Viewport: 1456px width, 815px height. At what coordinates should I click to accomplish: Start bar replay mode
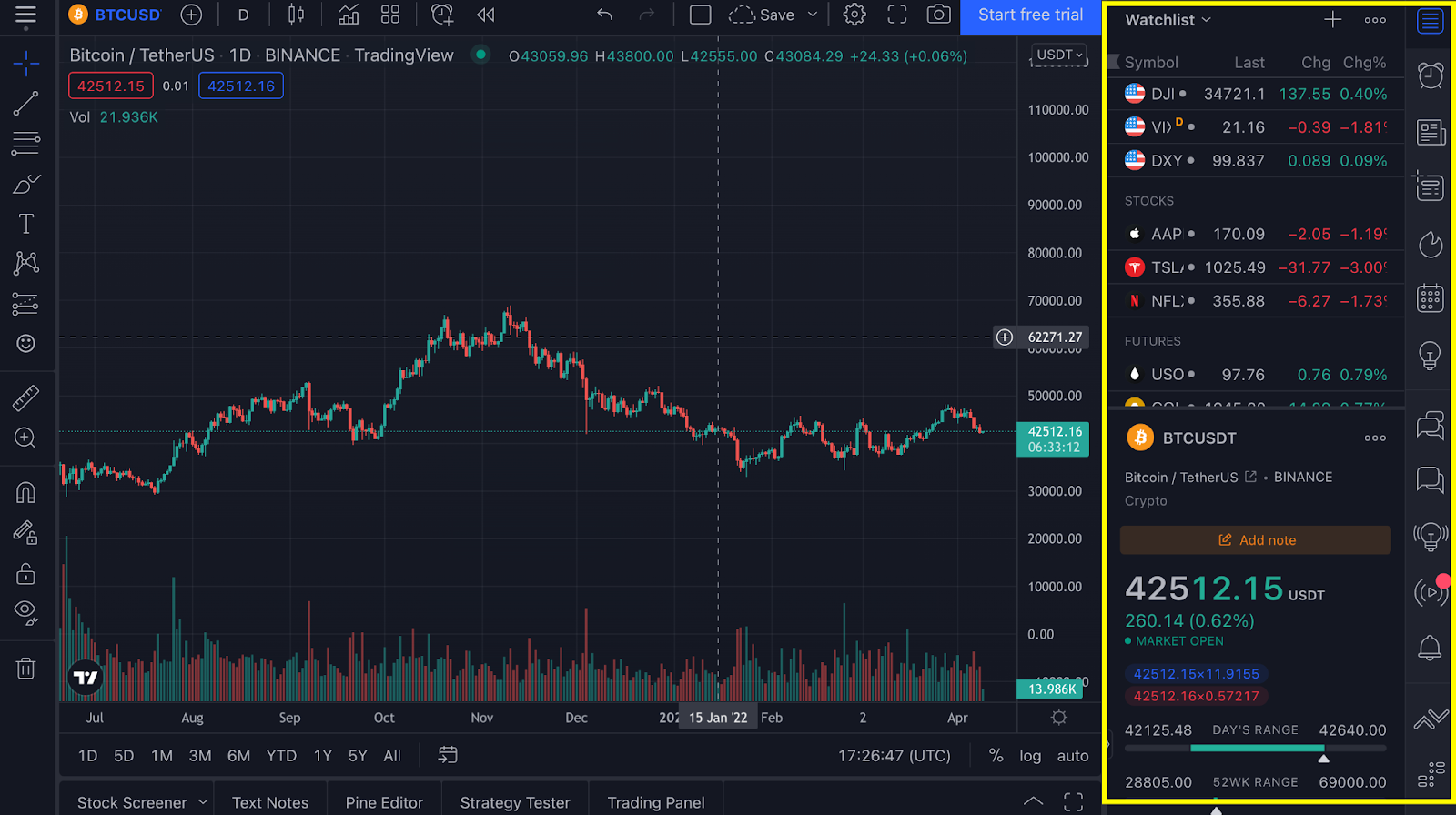(x=486, y=15)
